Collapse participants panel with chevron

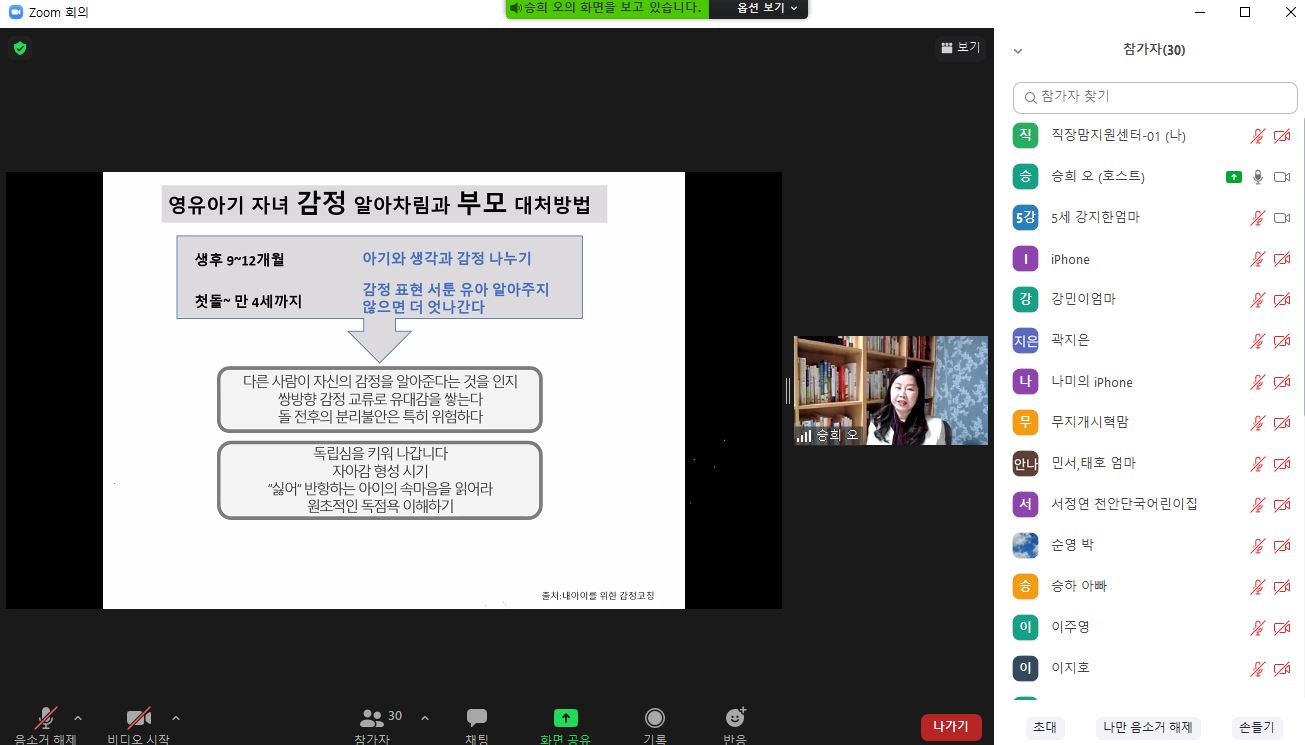(x=1018, y=51)
